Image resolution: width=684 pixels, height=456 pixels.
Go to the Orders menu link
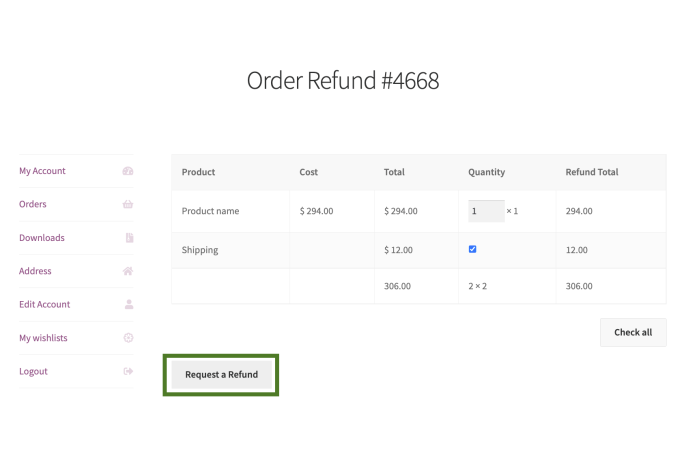pyautogui.click(x=33, y=204)
